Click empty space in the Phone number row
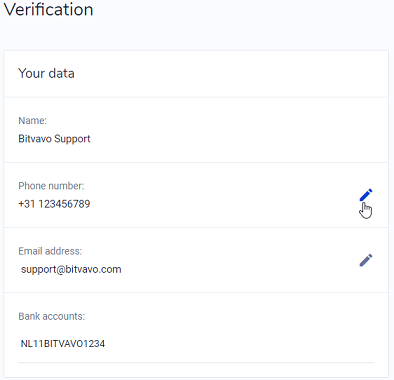The height and width of the screenshot is (380, 394). (217, 195)
